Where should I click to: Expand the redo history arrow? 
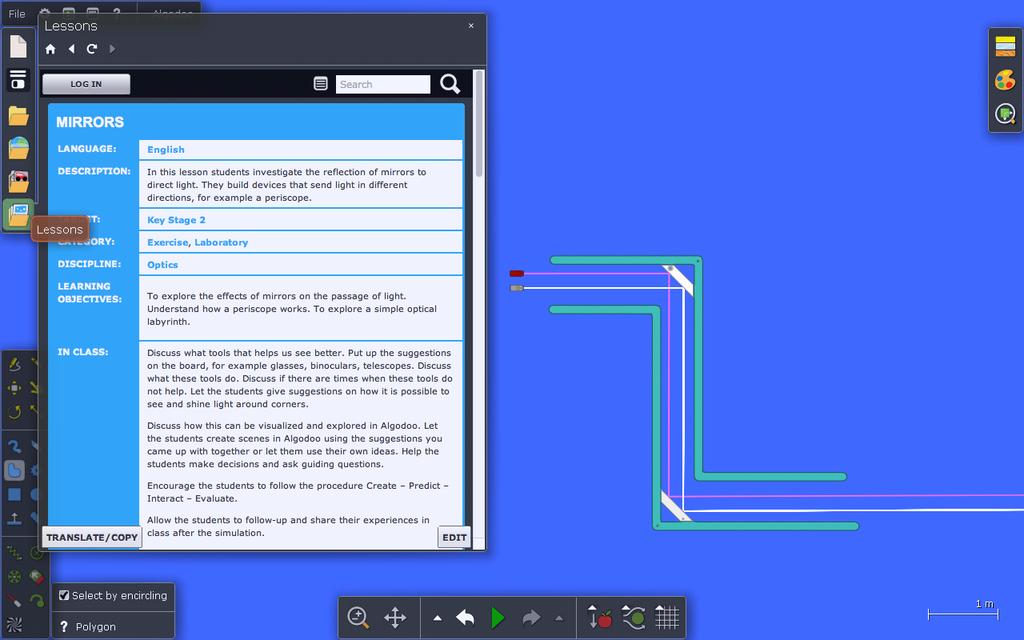[x=559, y=618]
